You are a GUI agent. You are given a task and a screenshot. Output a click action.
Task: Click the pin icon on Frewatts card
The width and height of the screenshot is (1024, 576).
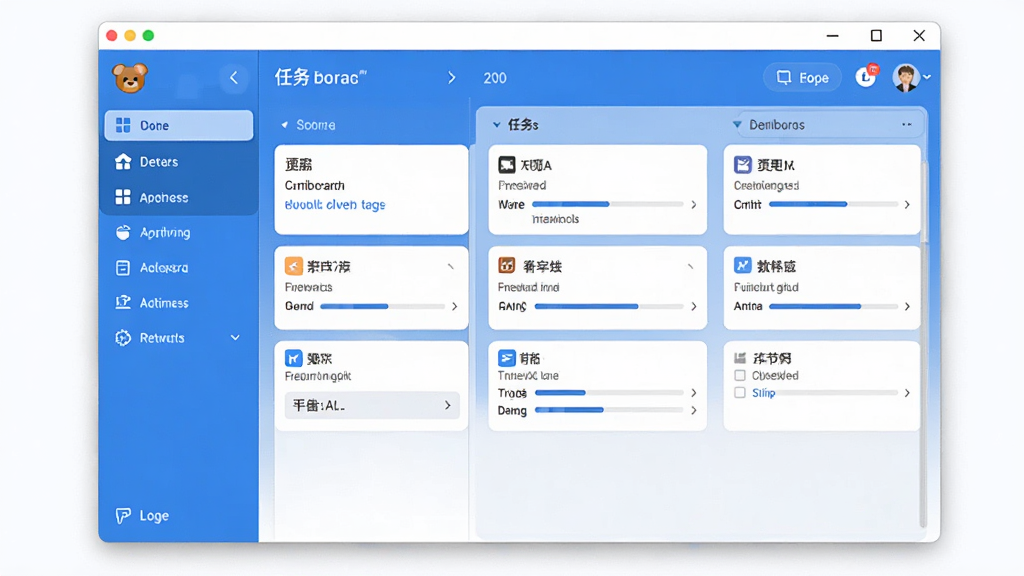pyautogui.click(x=451, y=266)
